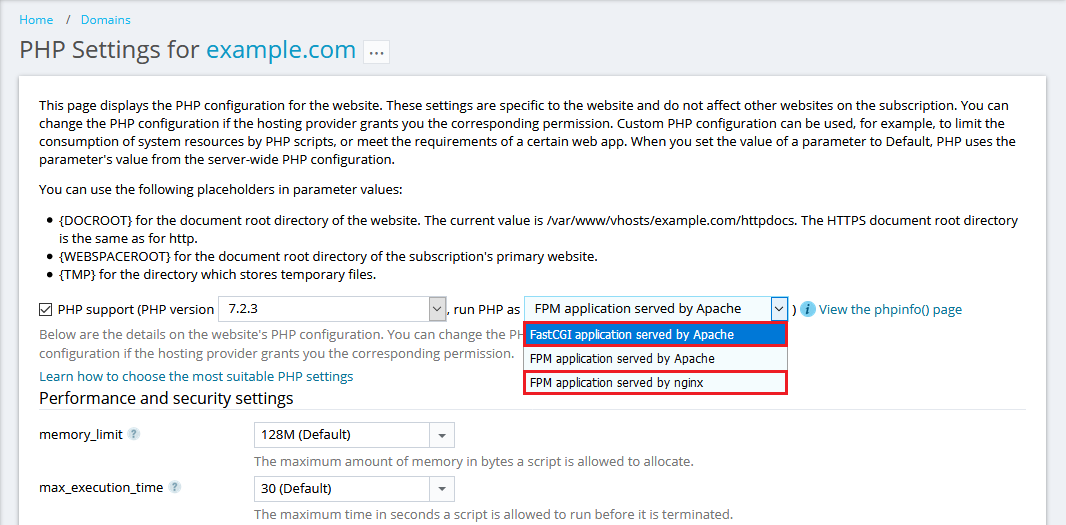Collapse the 'run PHP as' handler dropdown arrow
Viewport: 1066px width, 525px height.
[x=778, y=309]
